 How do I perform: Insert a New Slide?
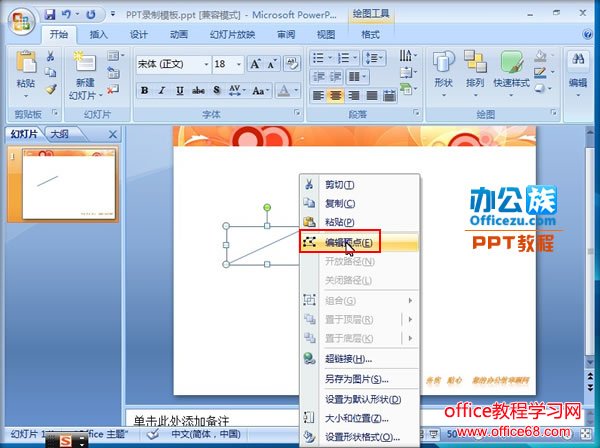pyautogui.click(x=85, y=75)
